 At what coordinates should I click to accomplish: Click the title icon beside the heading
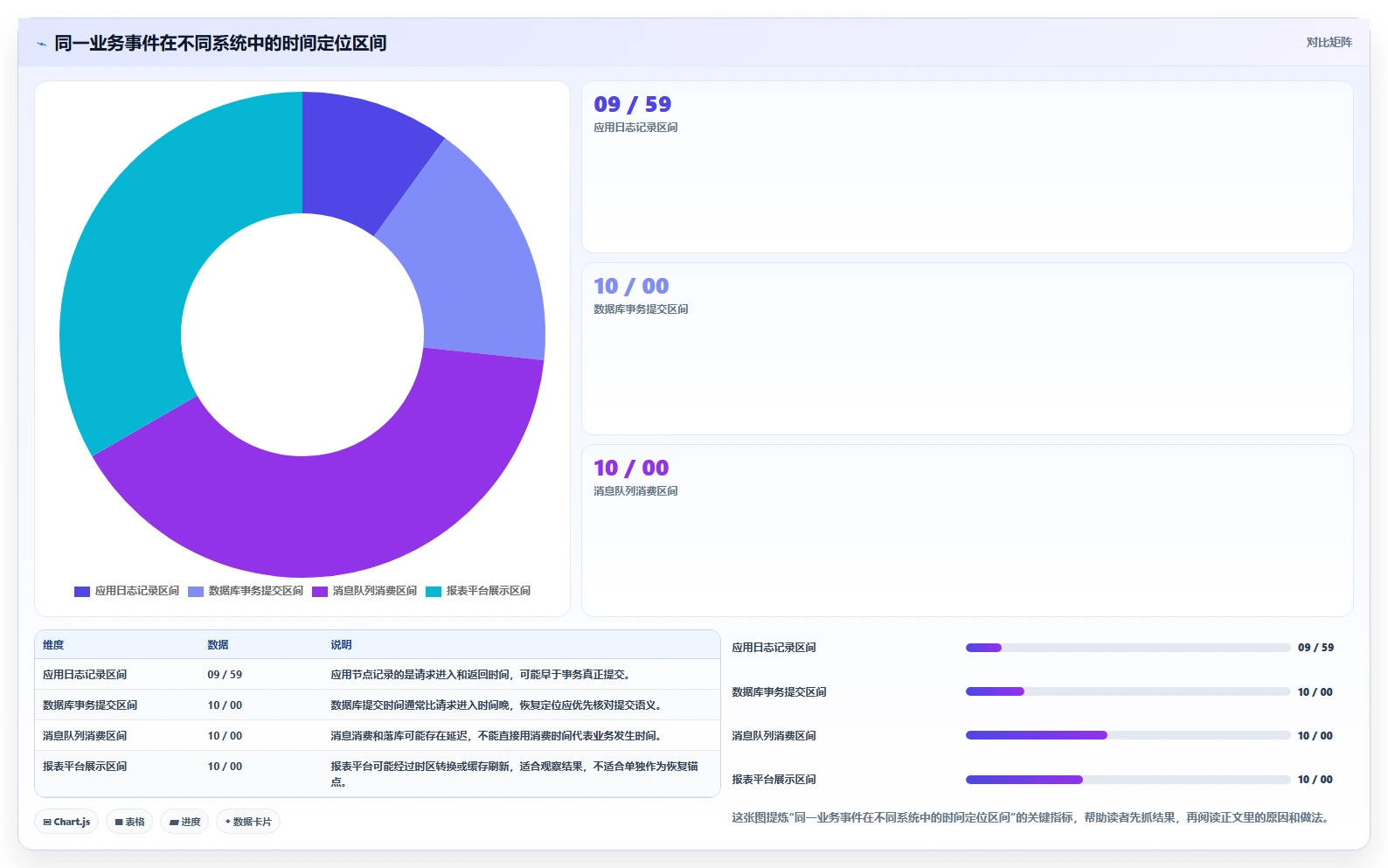(x=41, y=44)
